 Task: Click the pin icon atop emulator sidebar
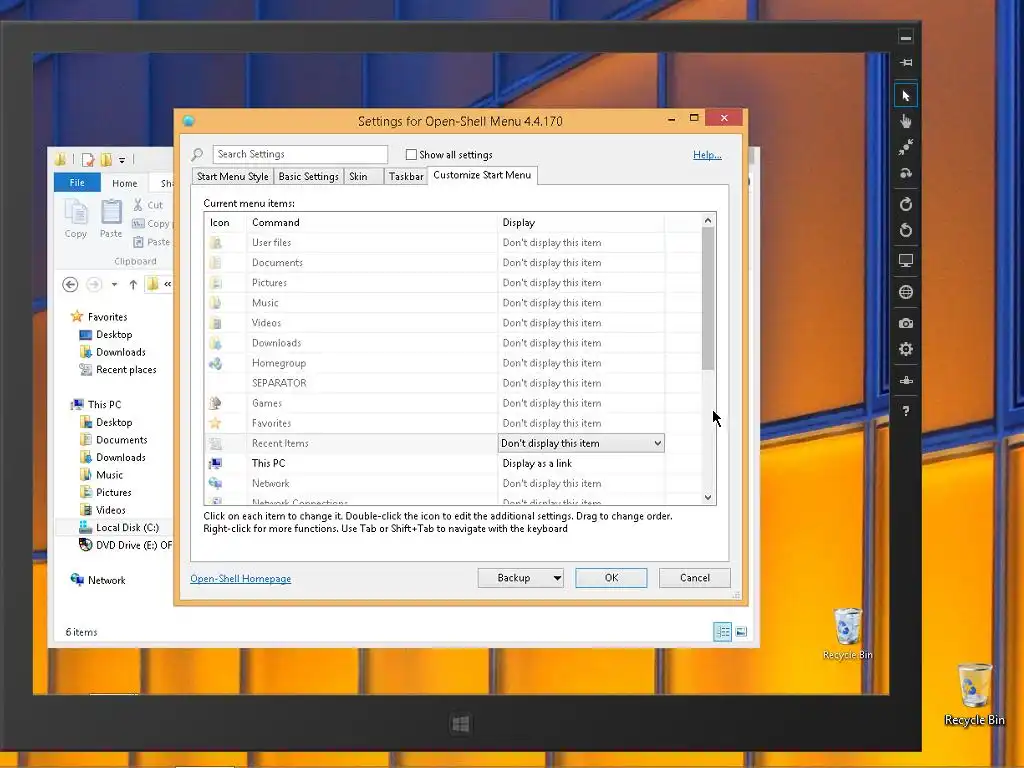[x=906, y=63]
